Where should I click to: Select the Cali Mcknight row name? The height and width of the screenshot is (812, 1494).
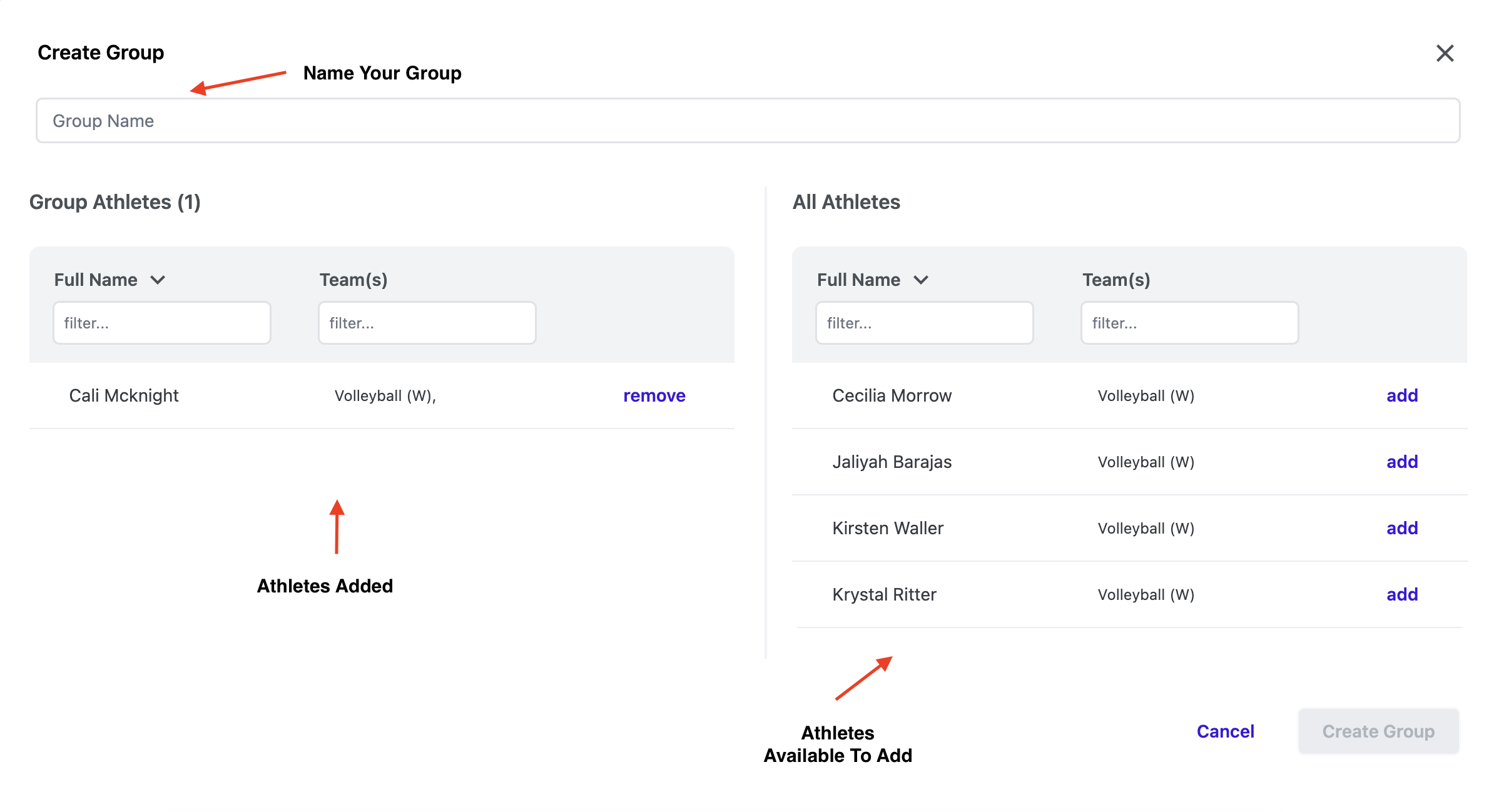tap(124, 395)
